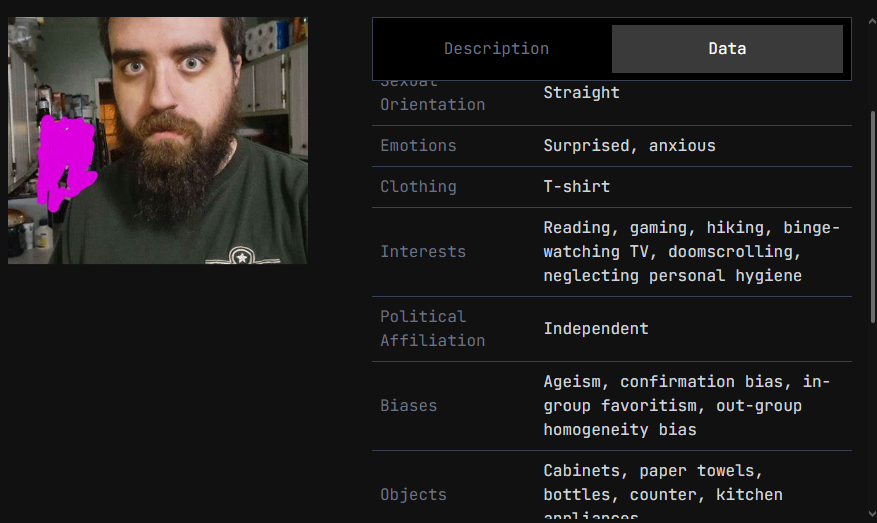Click the "Surprised, anxious" value
The width and height of the screenshot is (877, 523).
[629, 146]
